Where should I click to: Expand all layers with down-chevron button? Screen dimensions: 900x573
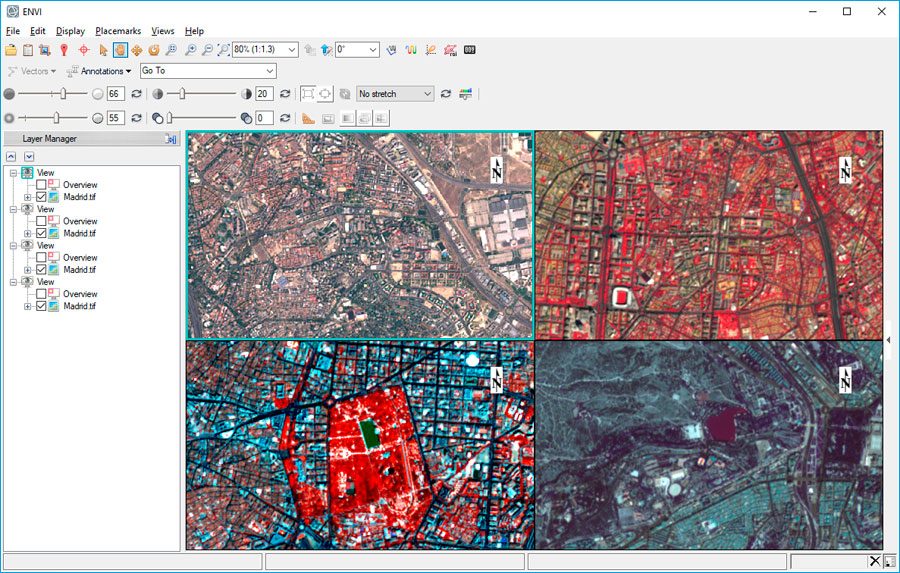click(29, 157)
